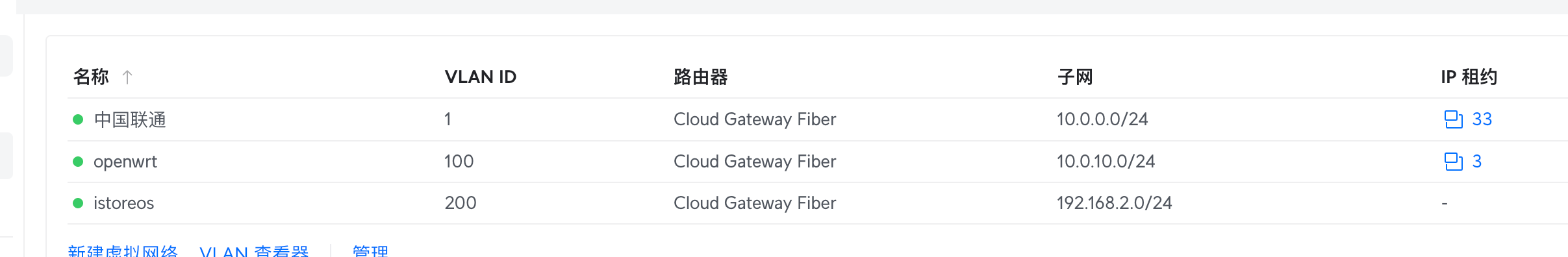Click 新建虚拟网络 link
The image size is (1568, 257).
coord(123,251)
